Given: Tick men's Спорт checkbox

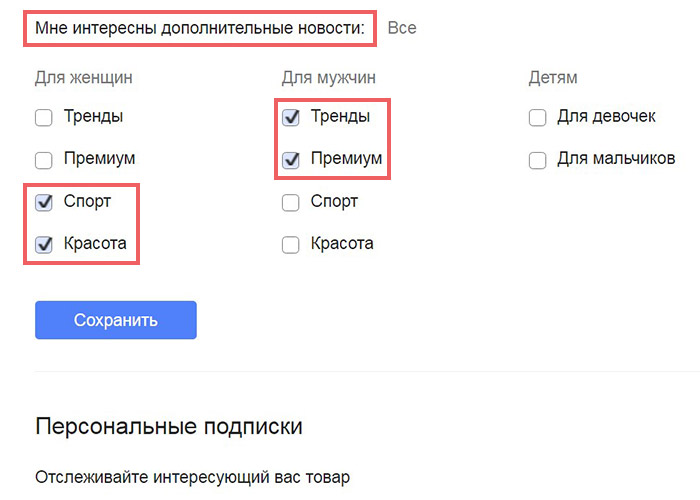Looking at the screenshot, I should tap(291, 203).
